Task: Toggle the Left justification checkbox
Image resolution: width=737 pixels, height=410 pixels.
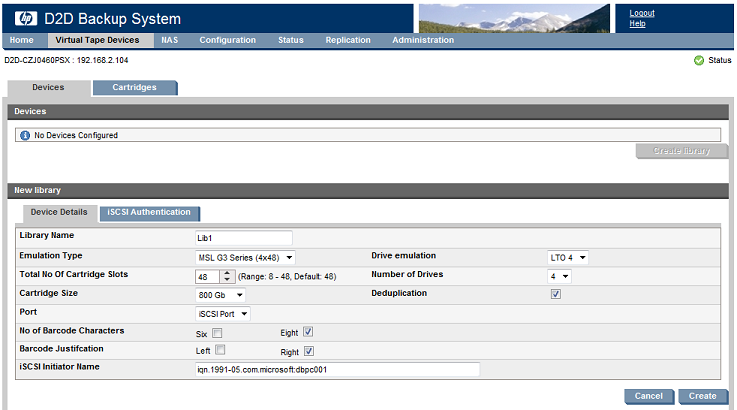Action: 220,350
